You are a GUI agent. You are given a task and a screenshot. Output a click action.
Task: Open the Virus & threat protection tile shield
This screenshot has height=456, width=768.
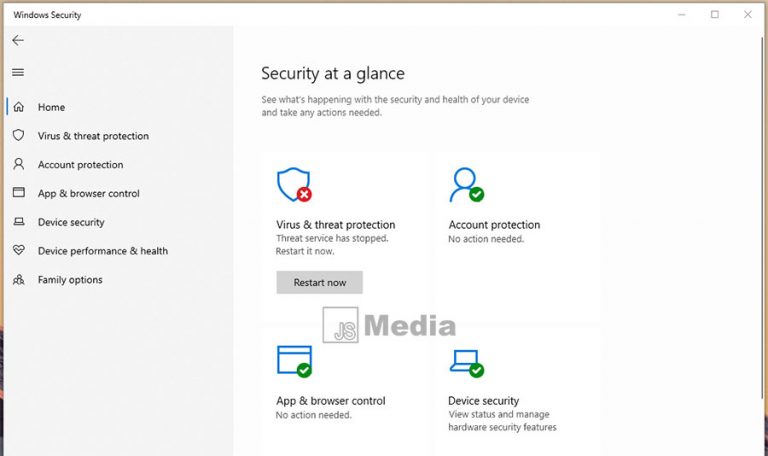point(294,185)
